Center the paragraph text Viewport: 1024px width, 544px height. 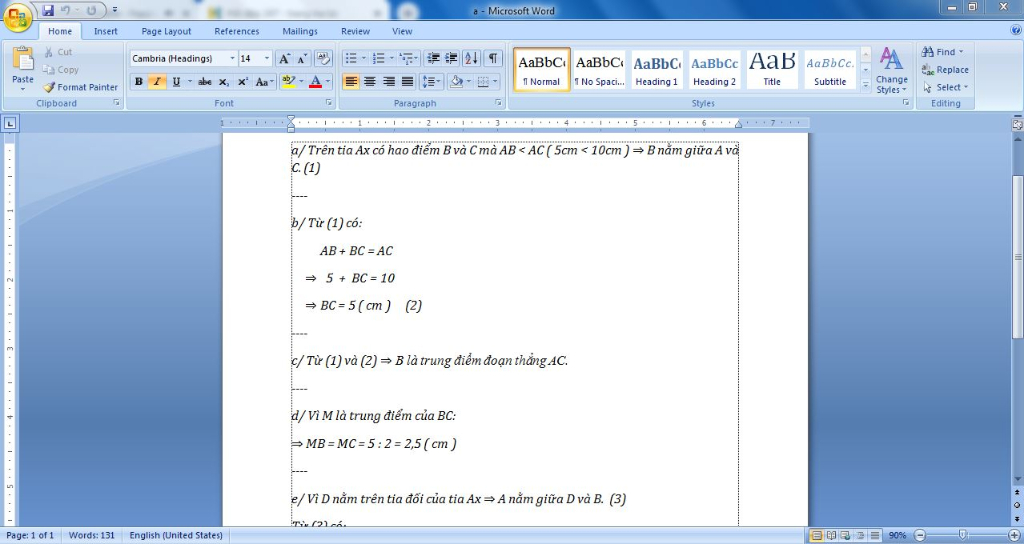coord(370,82)
